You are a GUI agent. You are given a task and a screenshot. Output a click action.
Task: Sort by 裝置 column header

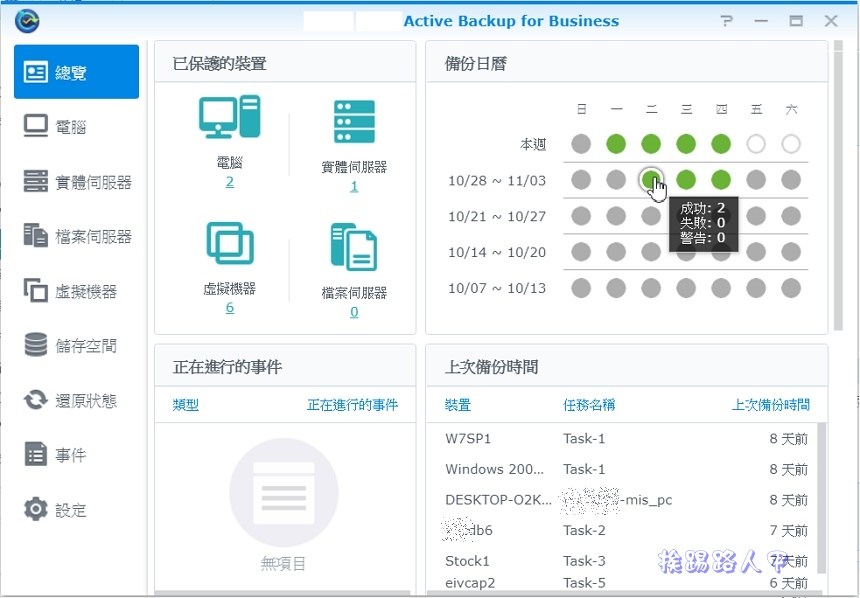[458, 405]
